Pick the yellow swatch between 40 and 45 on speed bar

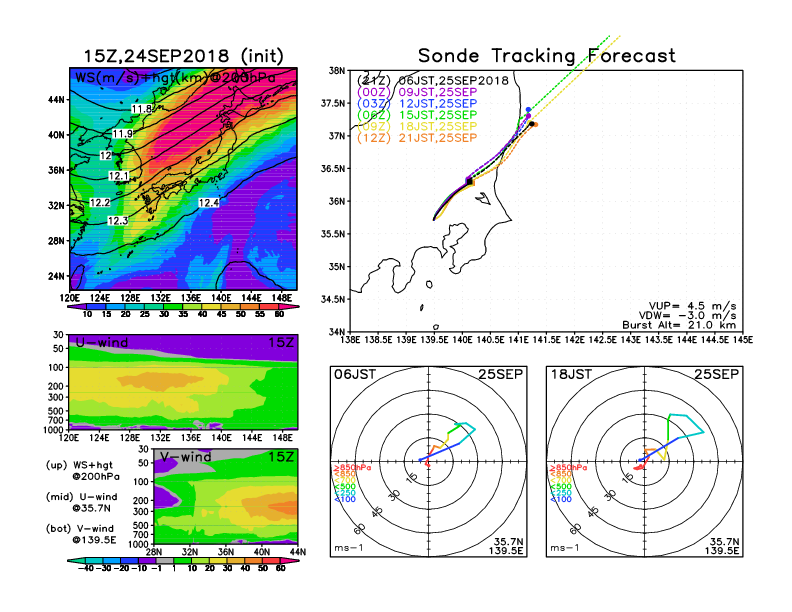click(x=212, y=307)
